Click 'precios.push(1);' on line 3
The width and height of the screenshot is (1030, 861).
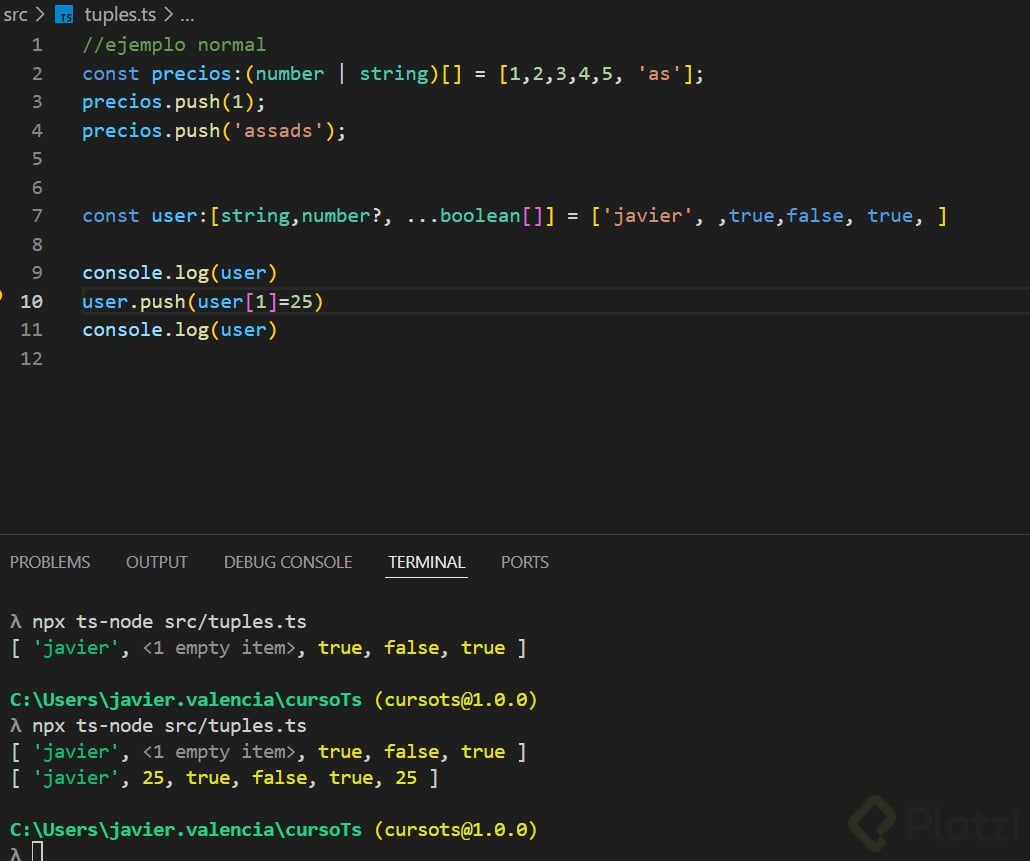pos(173,102)
